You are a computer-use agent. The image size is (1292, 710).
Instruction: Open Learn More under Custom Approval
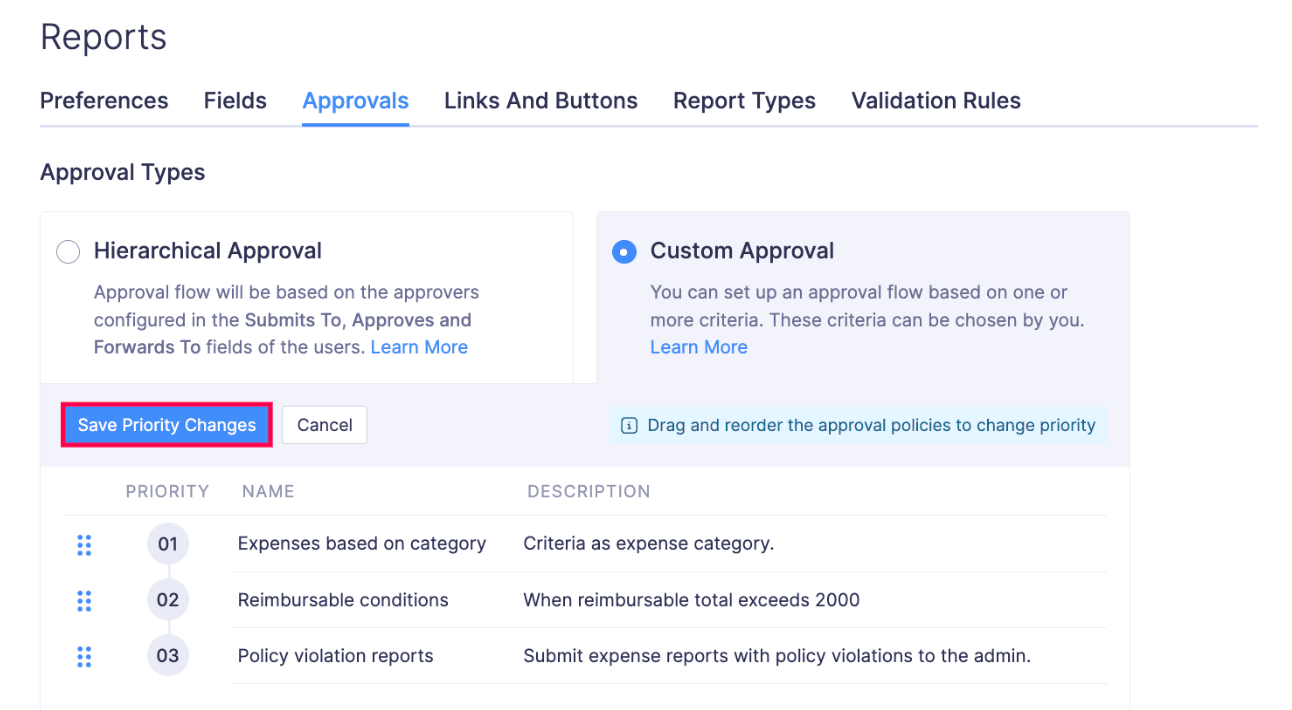point(698,347)
